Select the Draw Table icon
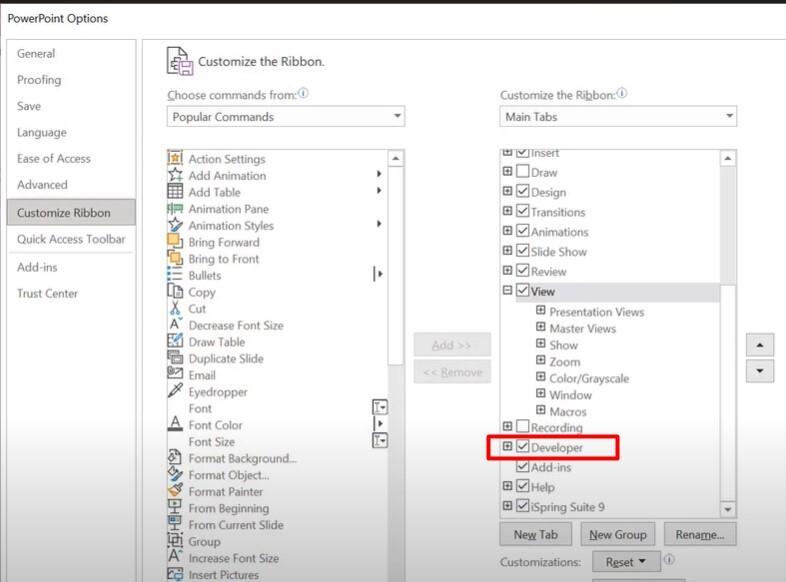 click(175, 341)
